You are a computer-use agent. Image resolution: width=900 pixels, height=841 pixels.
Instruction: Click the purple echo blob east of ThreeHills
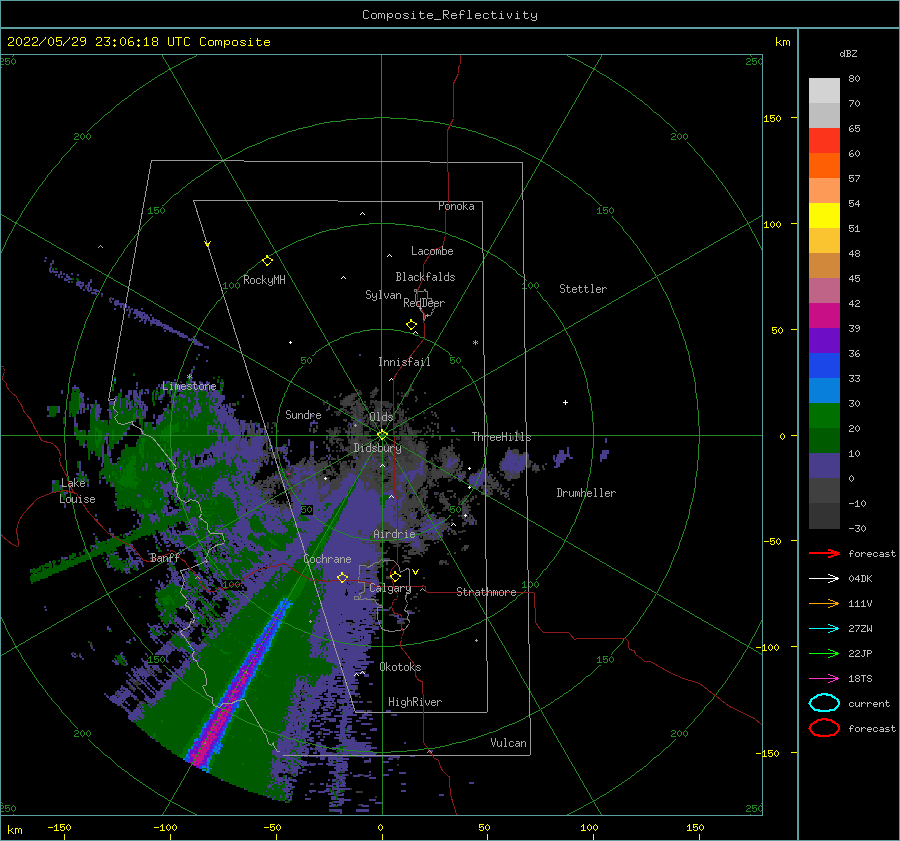[514, 463]
